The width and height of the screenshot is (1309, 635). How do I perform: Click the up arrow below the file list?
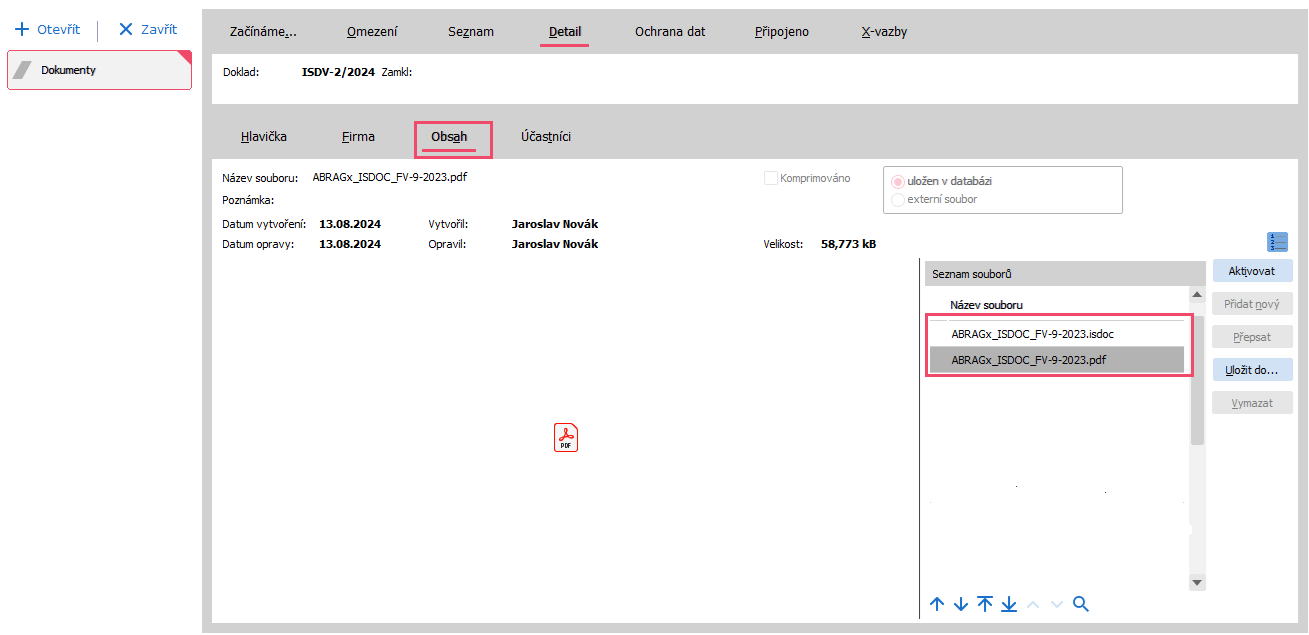pos(937,604)
